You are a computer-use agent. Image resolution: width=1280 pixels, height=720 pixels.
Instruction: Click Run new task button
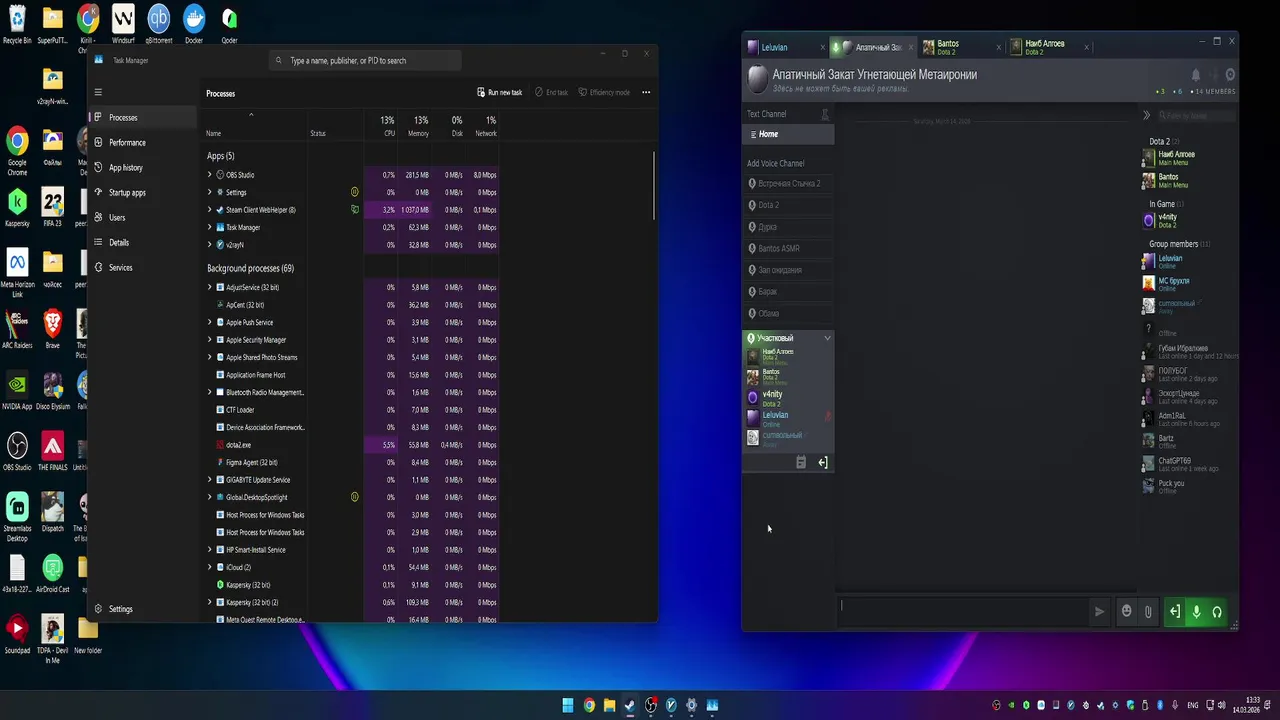[x=499, y=92]
